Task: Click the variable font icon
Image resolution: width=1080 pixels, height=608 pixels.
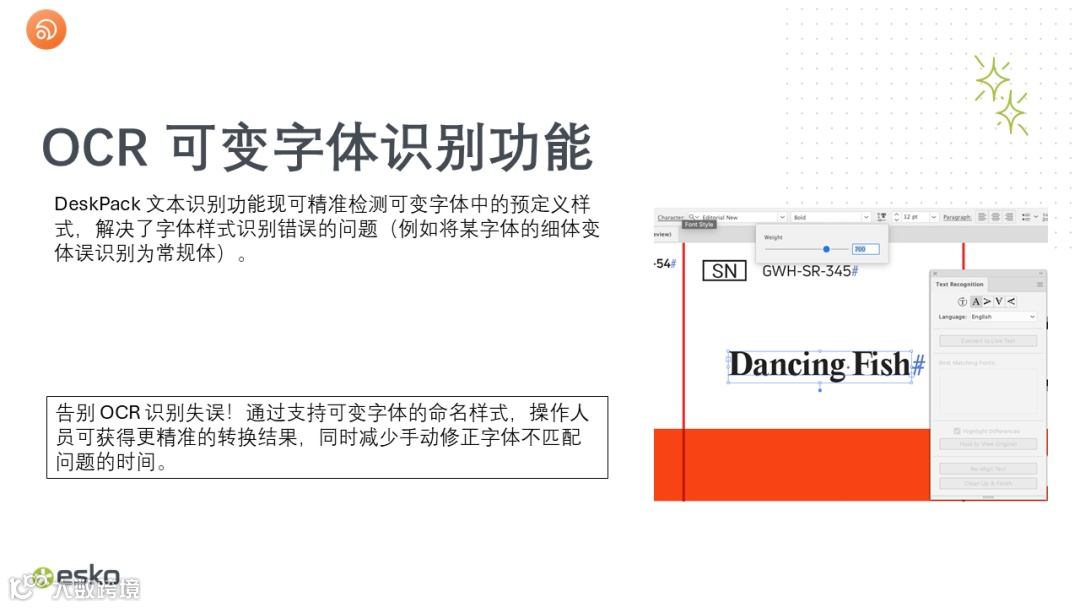Action: (882, 217)
